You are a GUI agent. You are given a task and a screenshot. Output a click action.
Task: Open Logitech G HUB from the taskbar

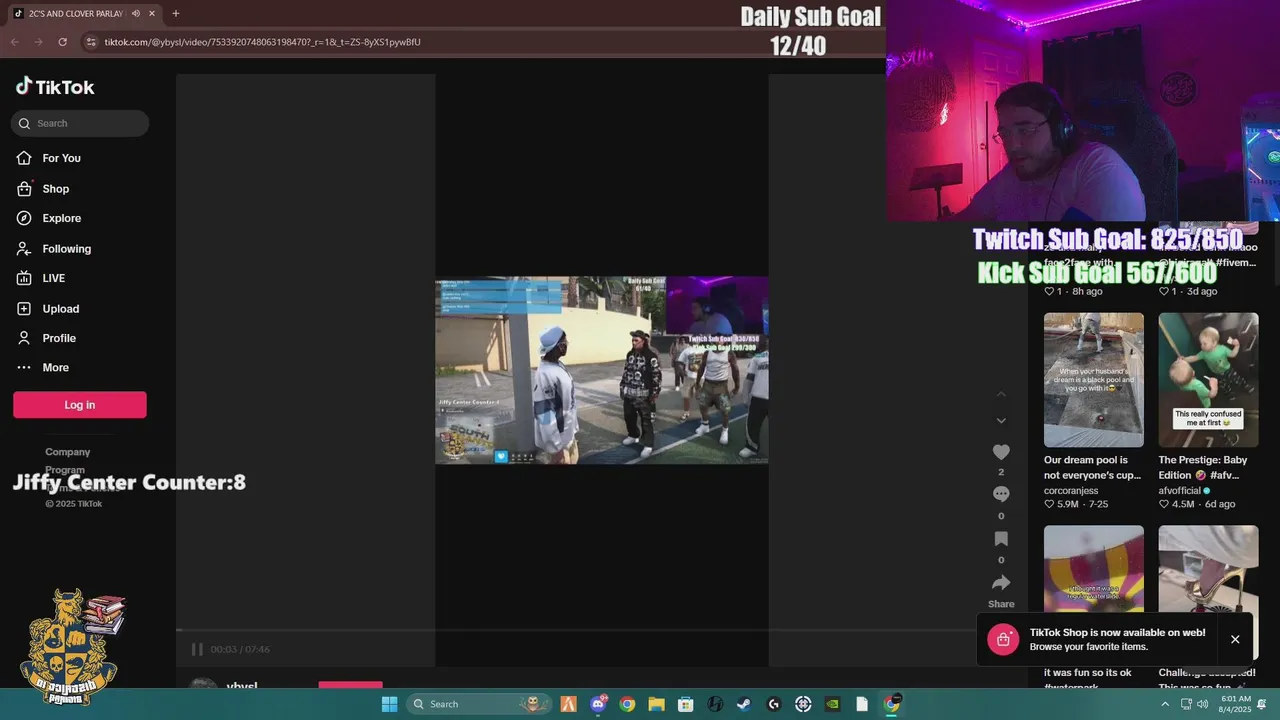click(773, 704)
